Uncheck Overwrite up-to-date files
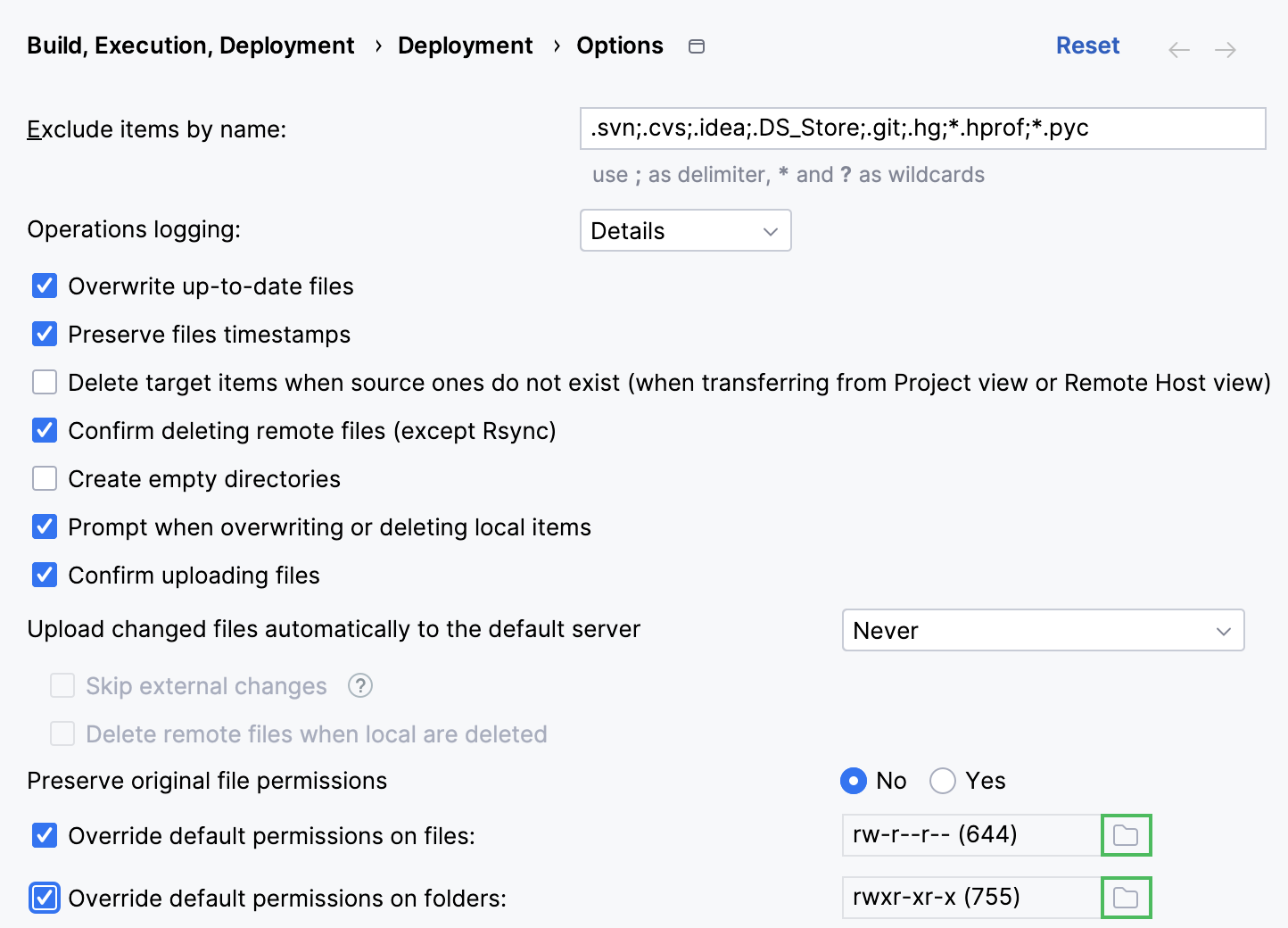The image size is (1288, 928). [45, 286]
